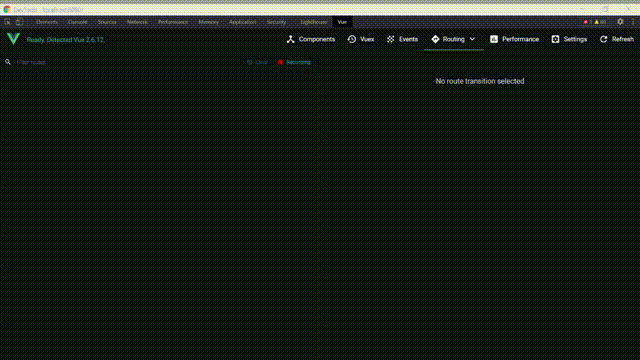Click the Vuex history clock icon

352,39
